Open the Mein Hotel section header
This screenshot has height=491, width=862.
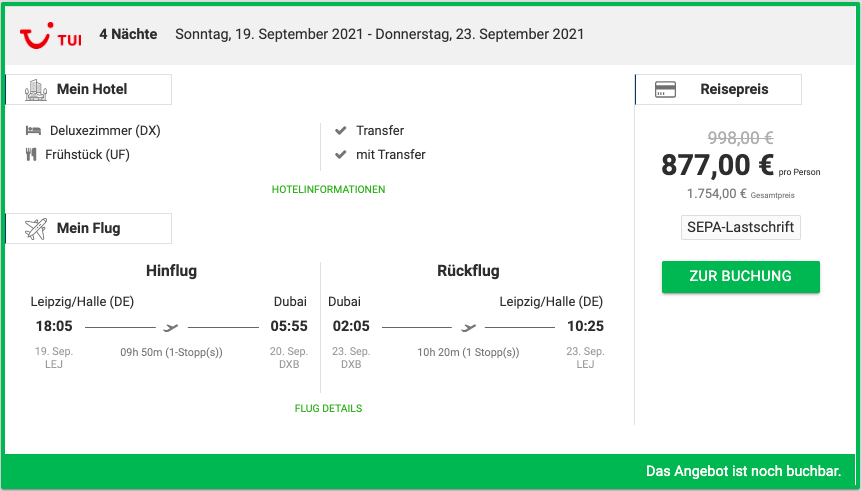click(89, 90)
